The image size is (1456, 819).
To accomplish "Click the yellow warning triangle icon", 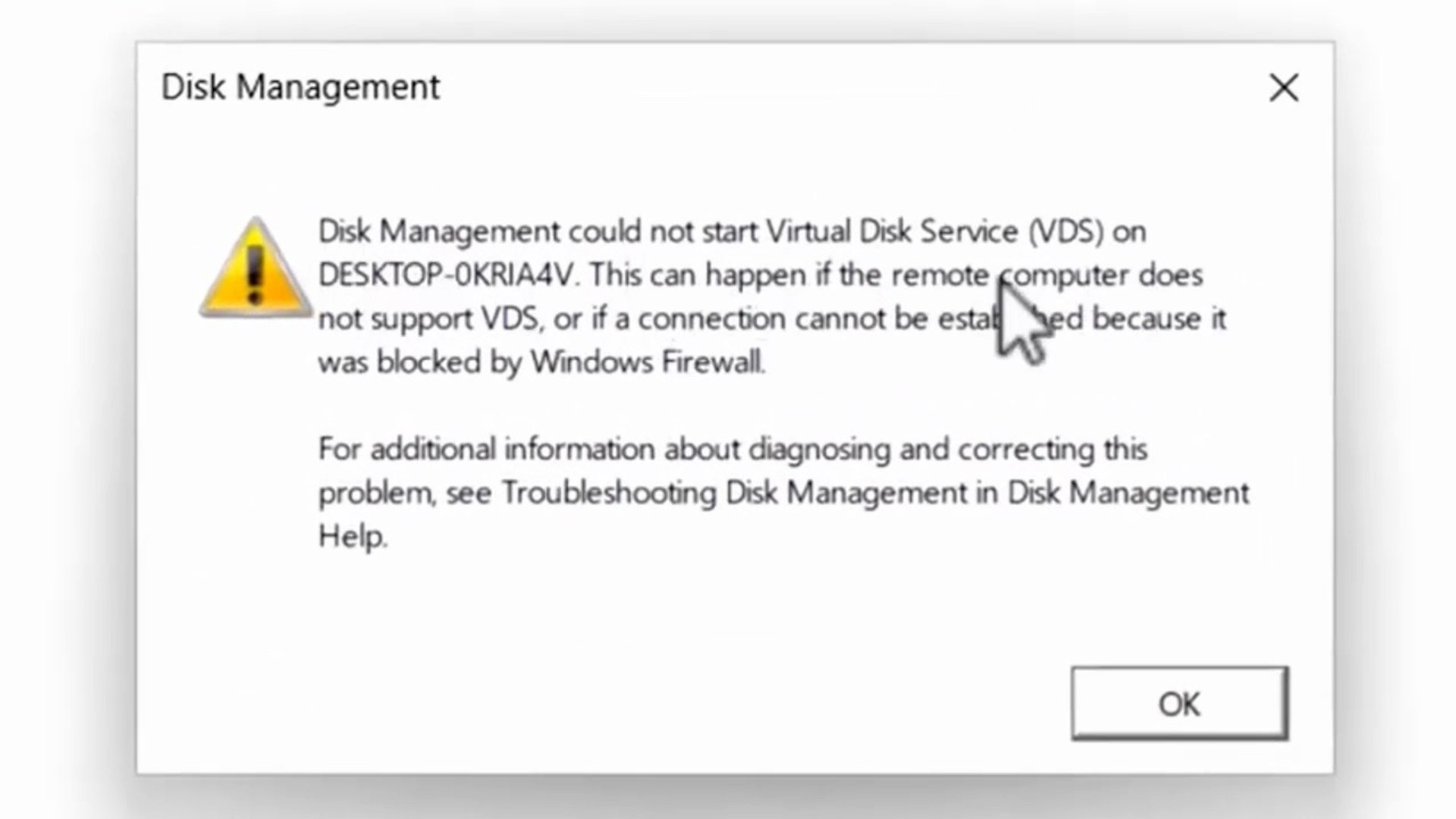I will pos(256,270).
